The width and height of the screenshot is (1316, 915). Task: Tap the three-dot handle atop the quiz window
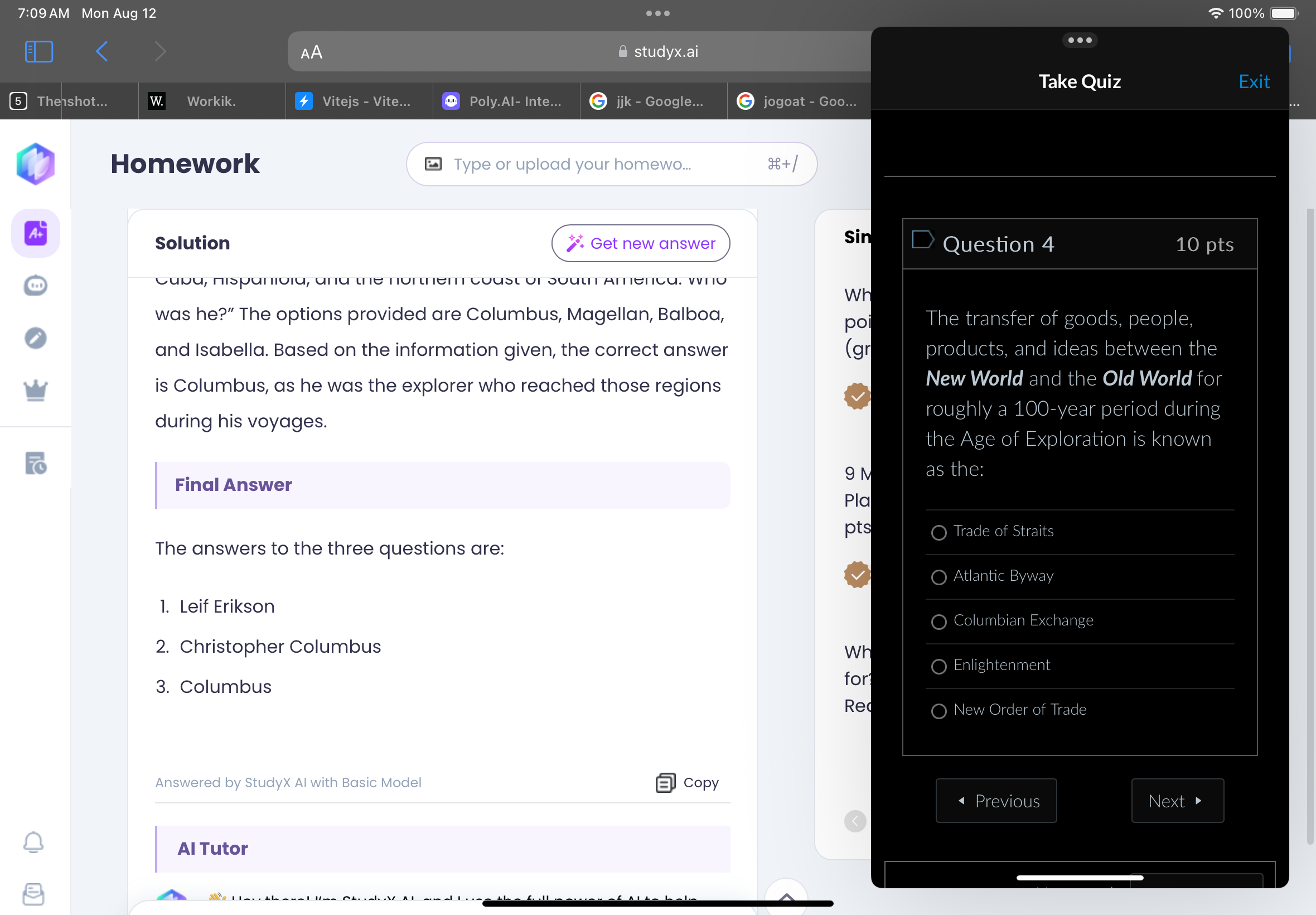click(x=1080, y=40)
